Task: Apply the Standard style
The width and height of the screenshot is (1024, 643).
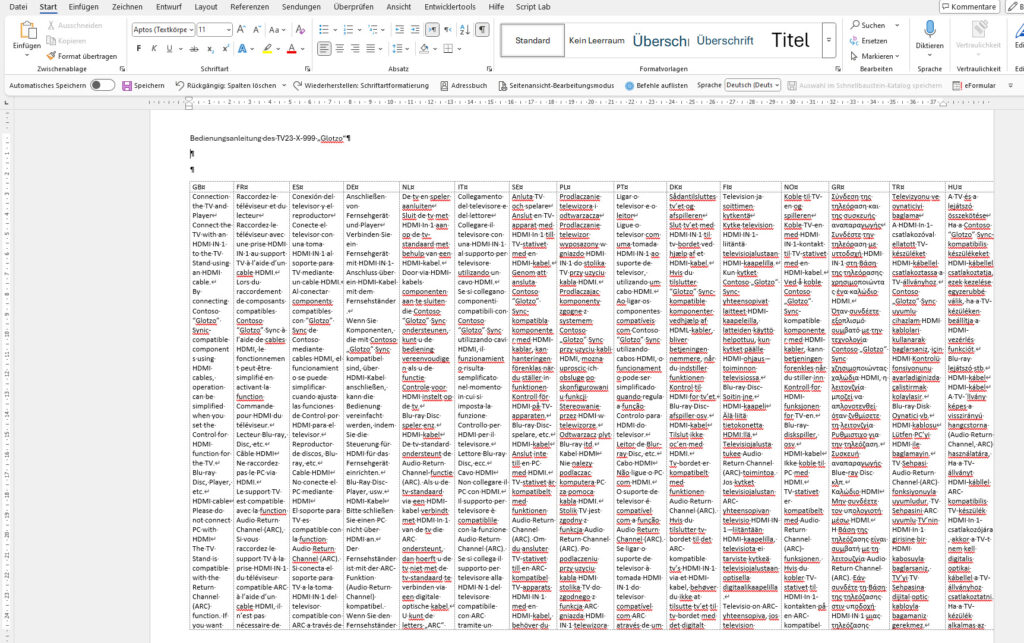Action: click(x=532, y=40)
